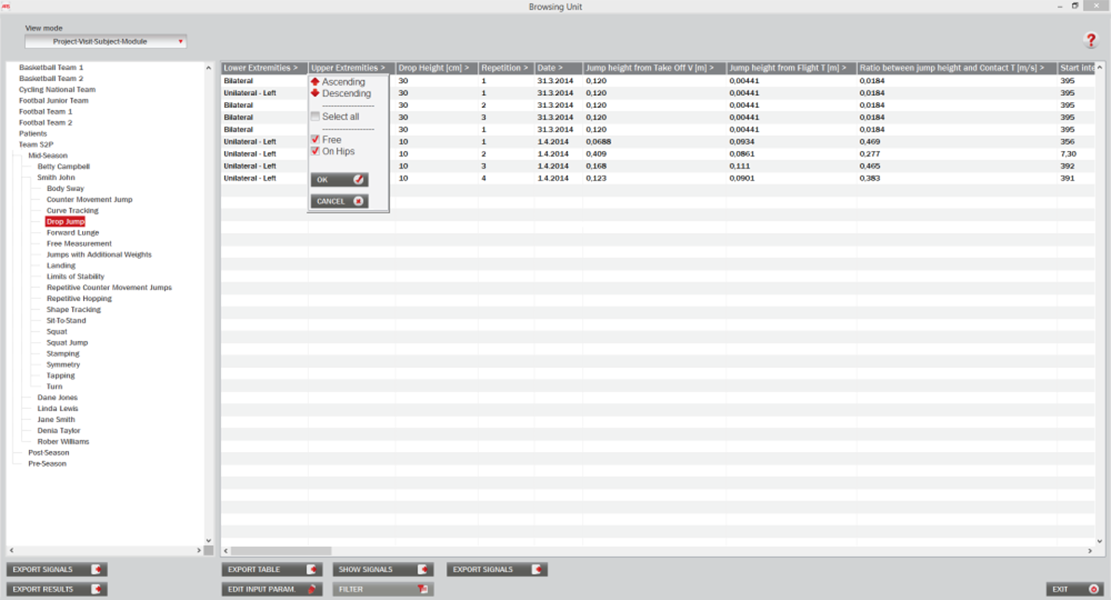Tick the Select all checkbox
Screen dimensions: 1111x600
pyautogui.click(x=315, y=117)
